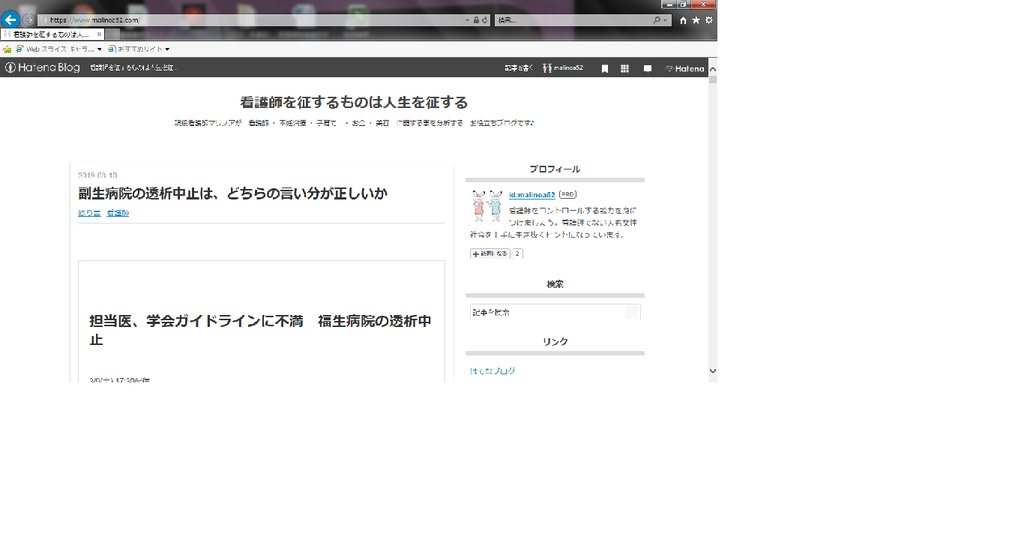Click the plus 読者になる subscribe button
Screen dimensions: 1024x546
click(x=490, y=253)
